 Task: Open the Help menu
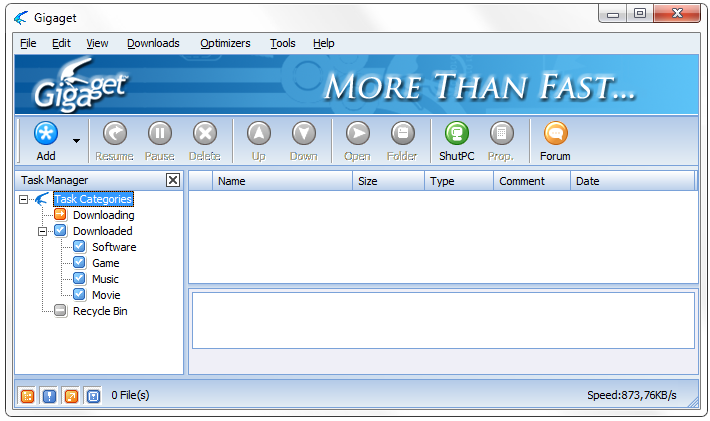(323, 43)
